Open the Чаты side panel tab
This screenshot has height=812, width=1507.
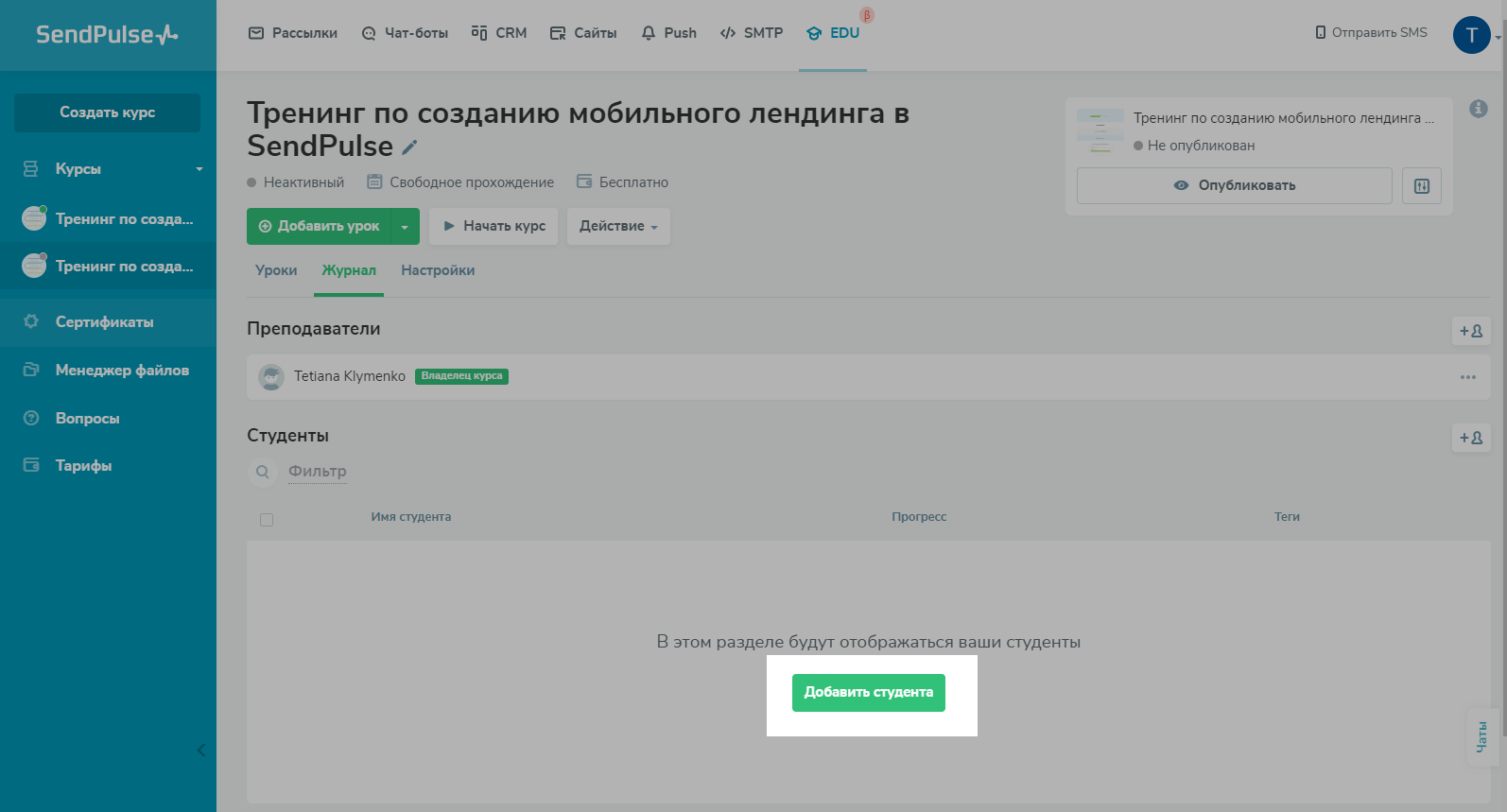[1481, 736]
